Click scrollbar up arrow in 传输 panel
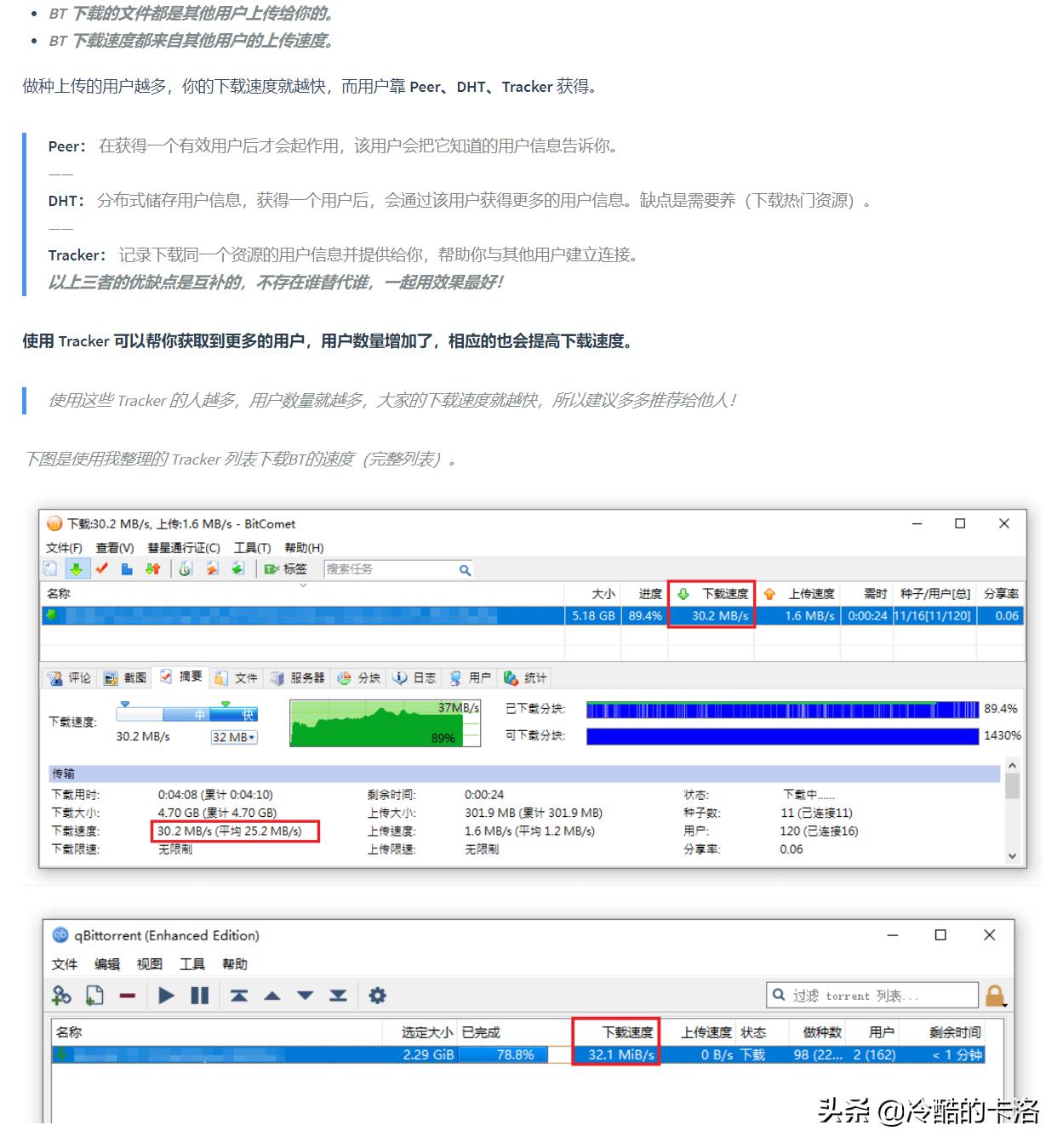 (x=1012, y=766)
